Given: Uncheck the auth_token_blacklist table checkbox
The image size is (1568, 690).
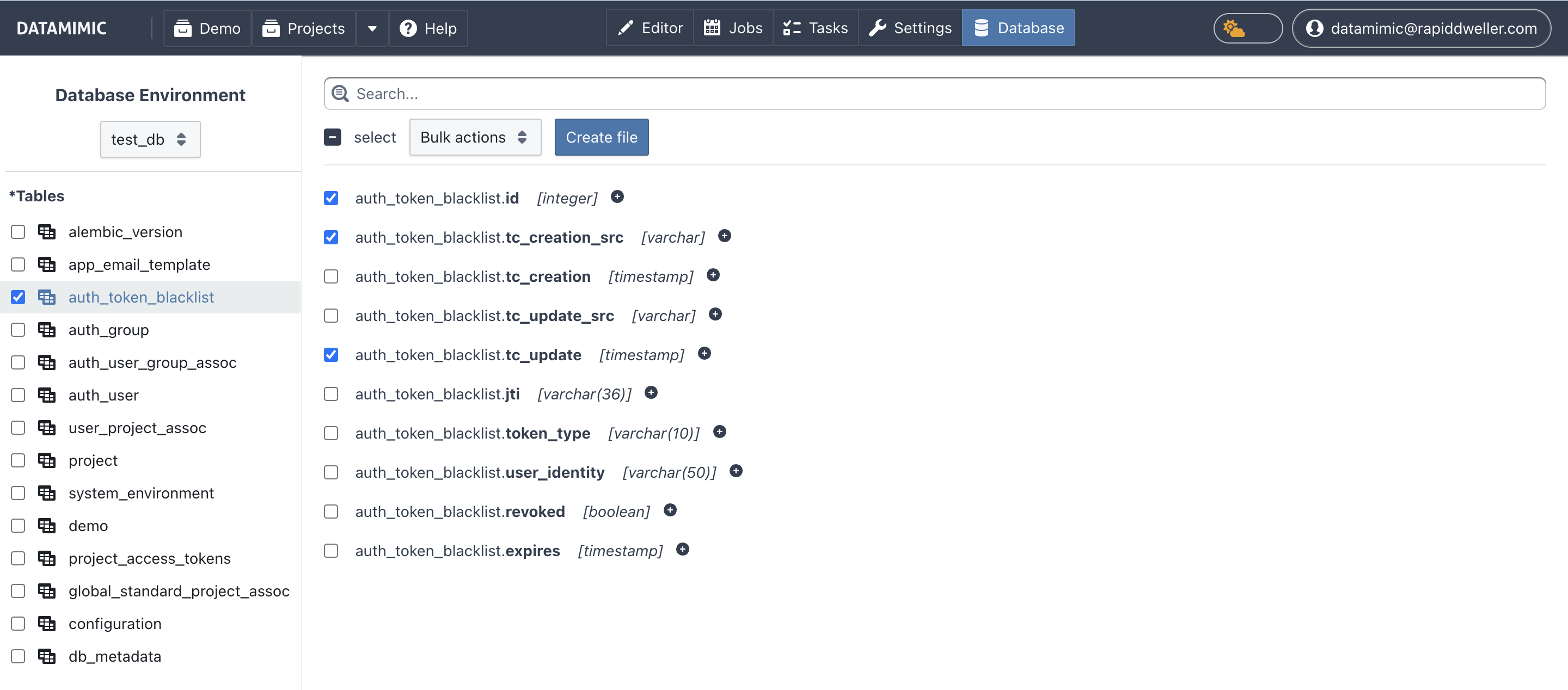Looking at the screenshot, I should pyautogui.click(x=19, y=297).
